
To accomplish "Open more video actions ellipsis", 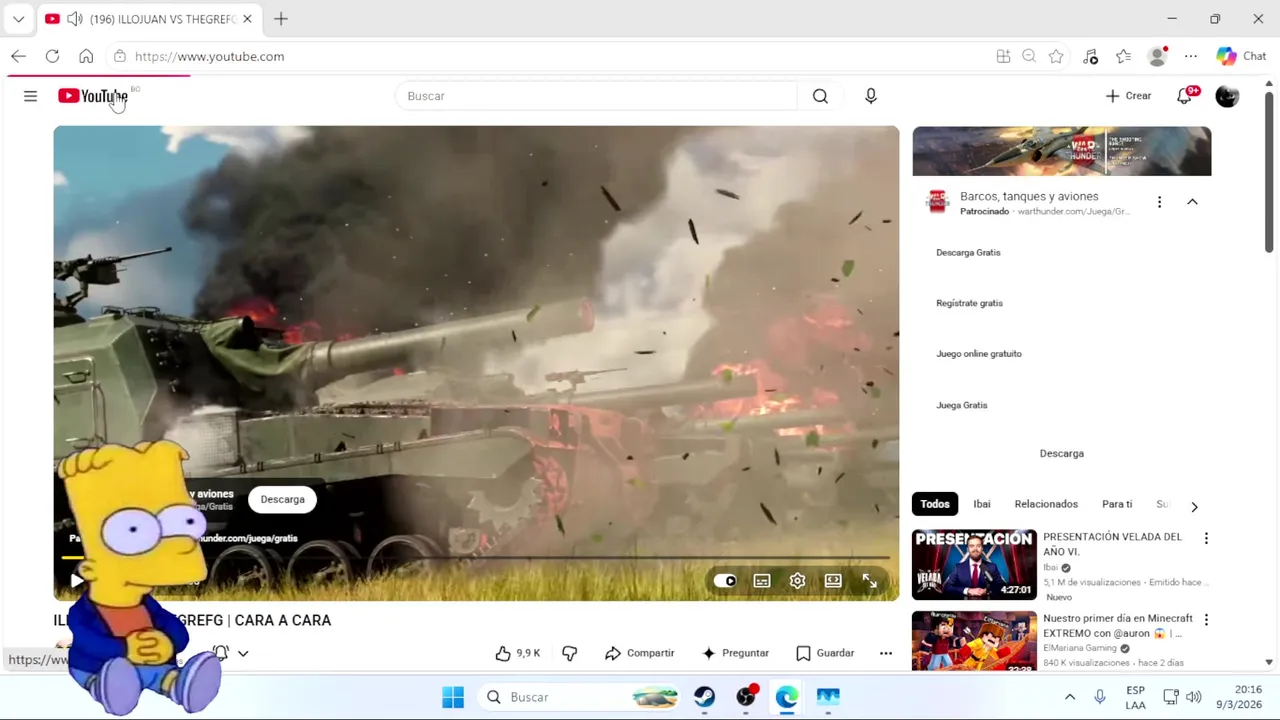I will coord(886,653).
